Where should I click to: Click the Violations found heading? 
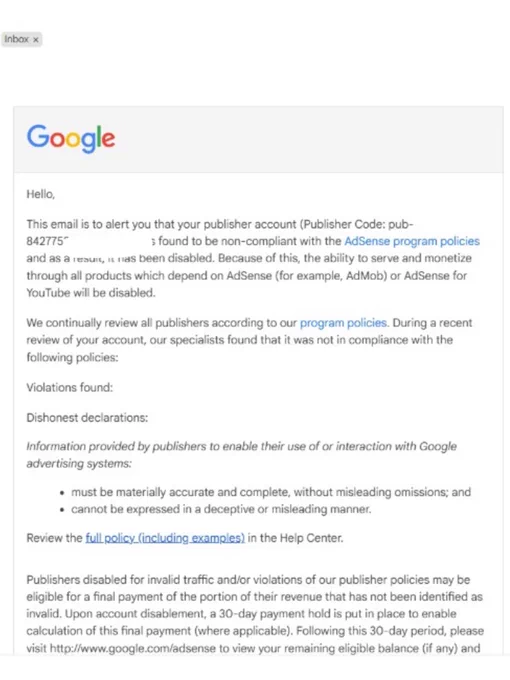click(x=69, y=388)
